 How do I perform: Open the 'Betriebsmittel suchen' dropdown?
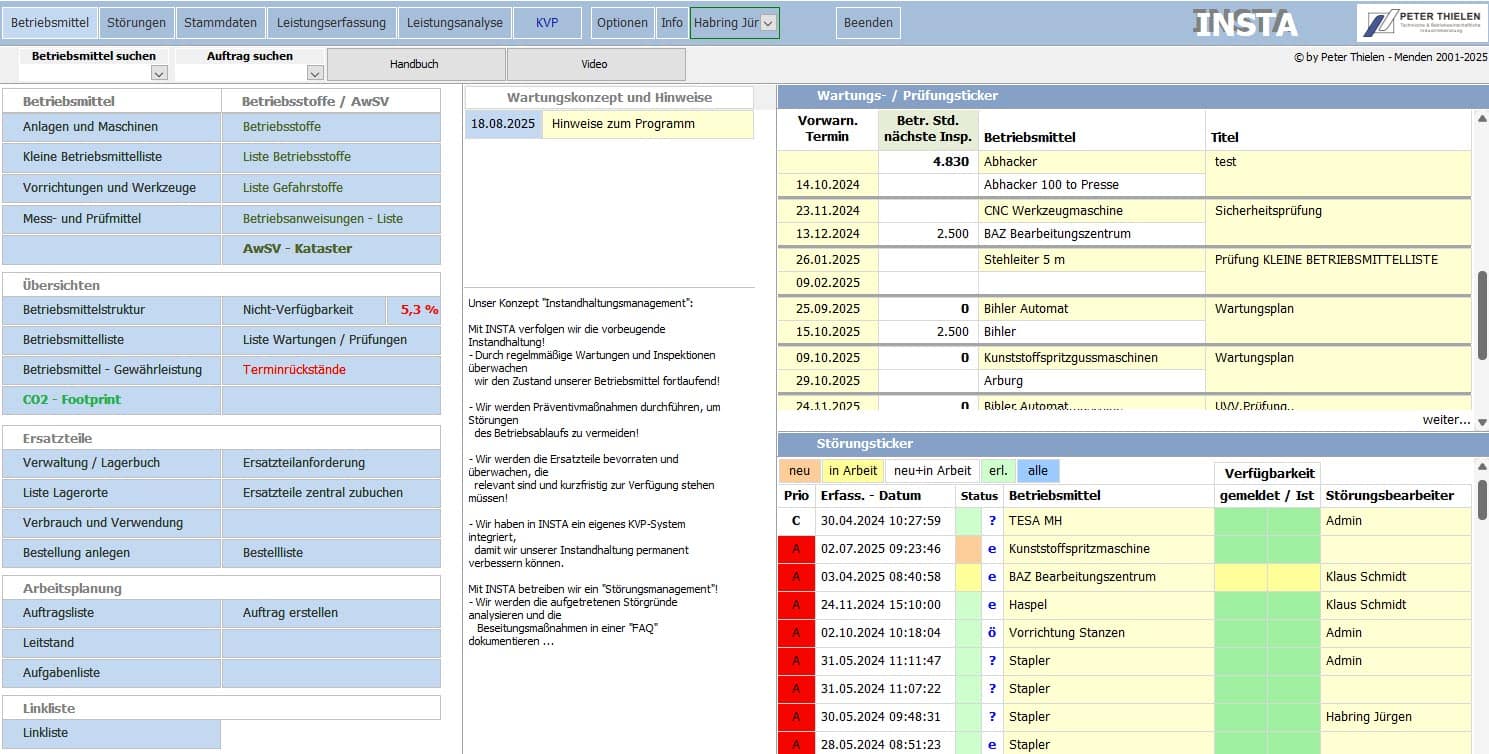pyautogui.click(x=158, y=73)
